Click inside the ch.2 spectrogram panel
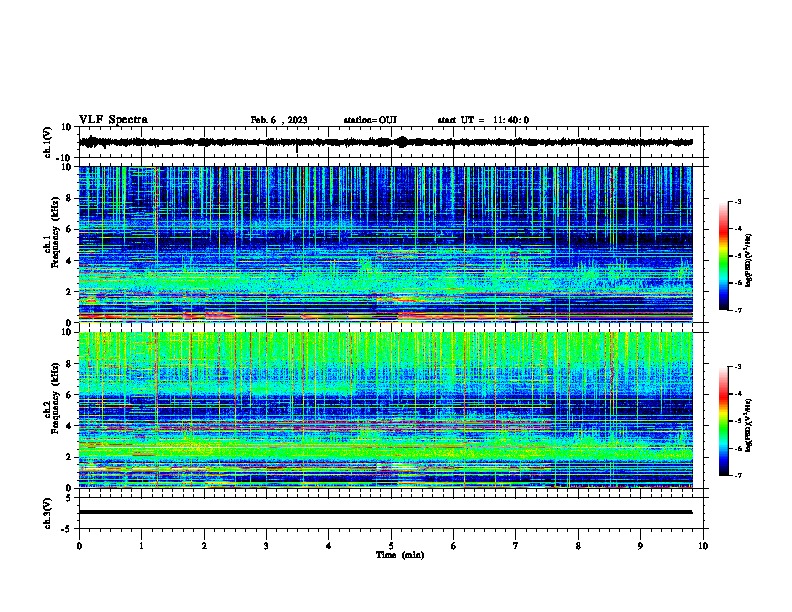This screenshot has width=792, height=612. pyautogui.click(x=385, y=410)
